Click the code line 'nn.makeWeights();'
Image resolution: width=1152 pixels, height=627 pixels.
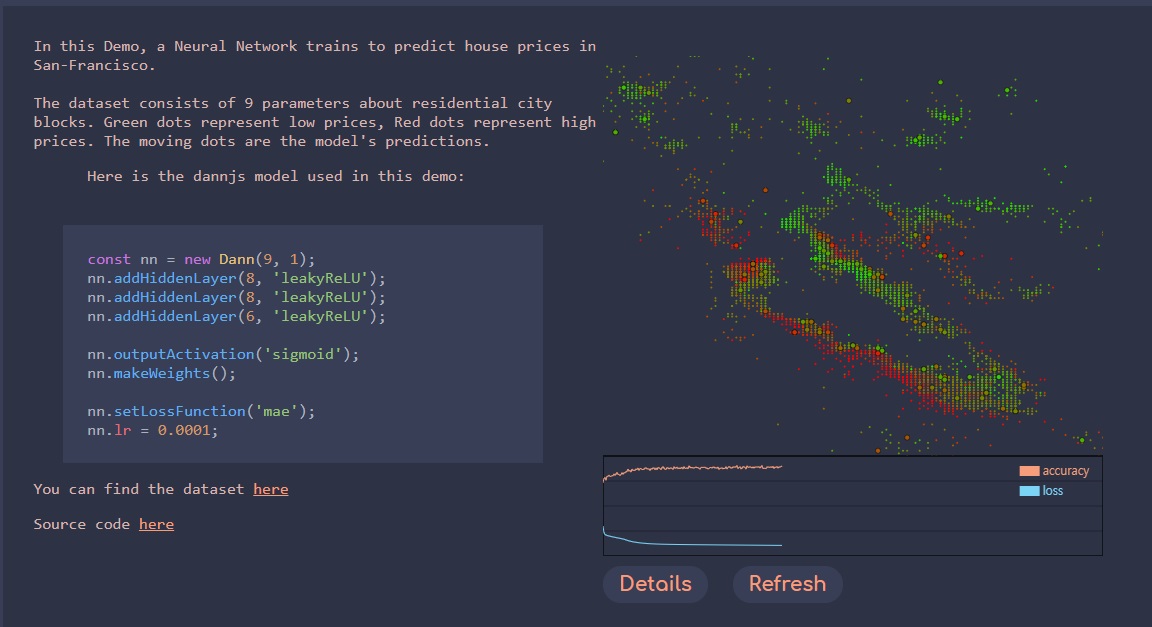162,374
